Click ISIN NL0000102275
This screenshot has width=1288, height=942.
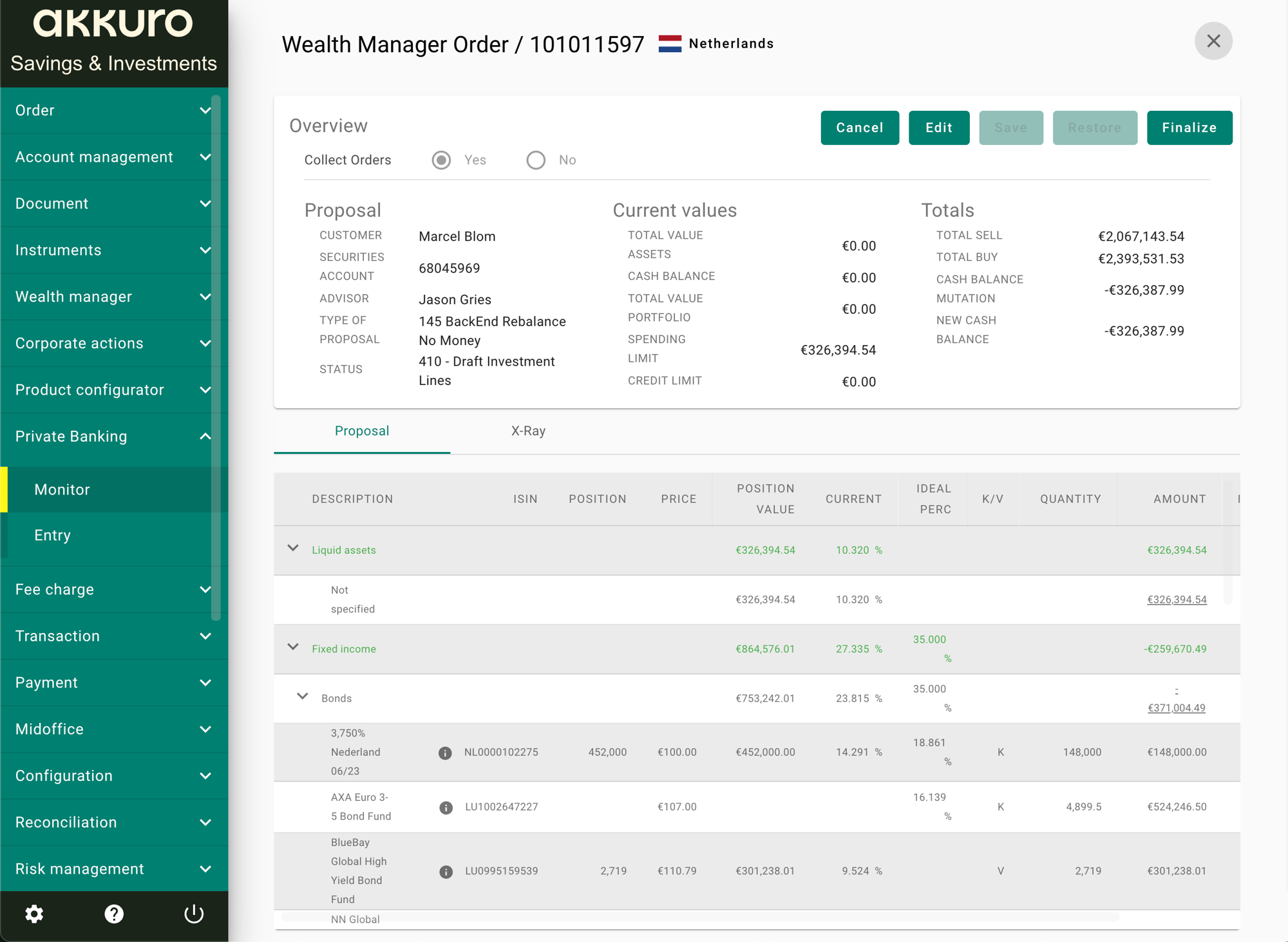(x=501, y=752)
